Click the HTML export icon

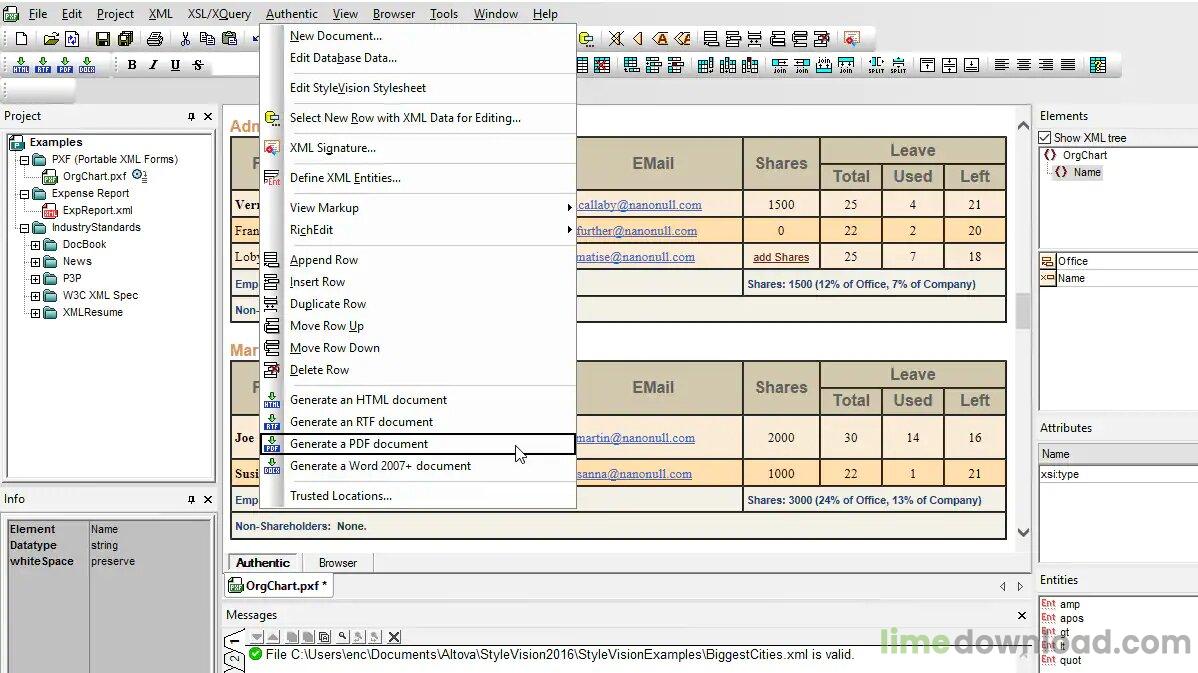21,65
